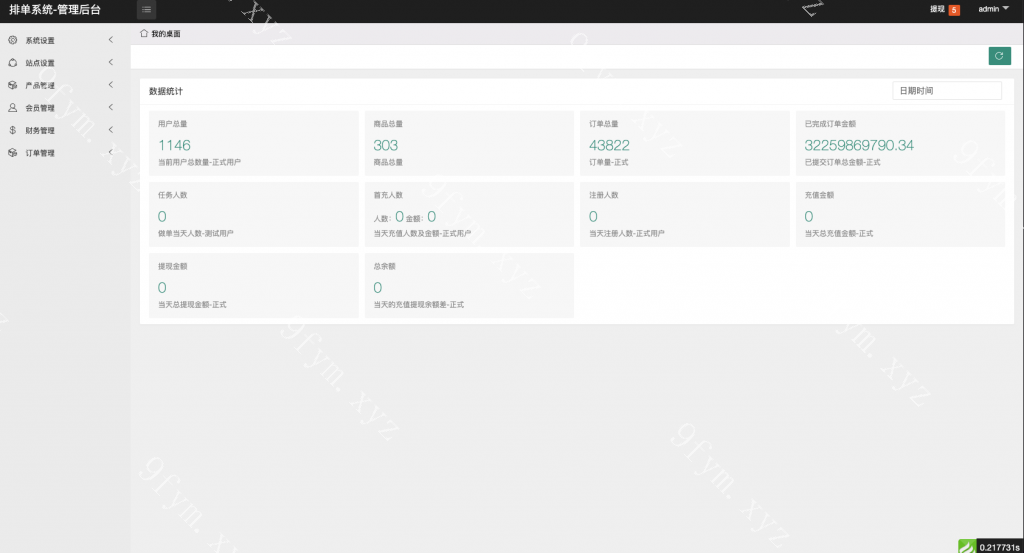The height and width of the screenshot is (553, 1024).
Task: Click the 提现 link in header
Action: (937, 9)
